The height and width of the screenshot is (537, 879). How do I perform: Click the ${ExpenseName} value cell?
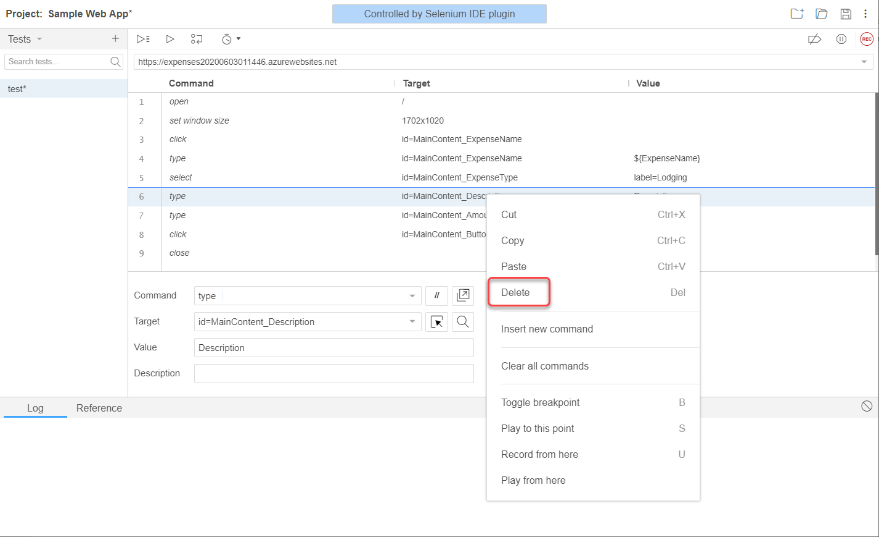[x=667, y=158]
